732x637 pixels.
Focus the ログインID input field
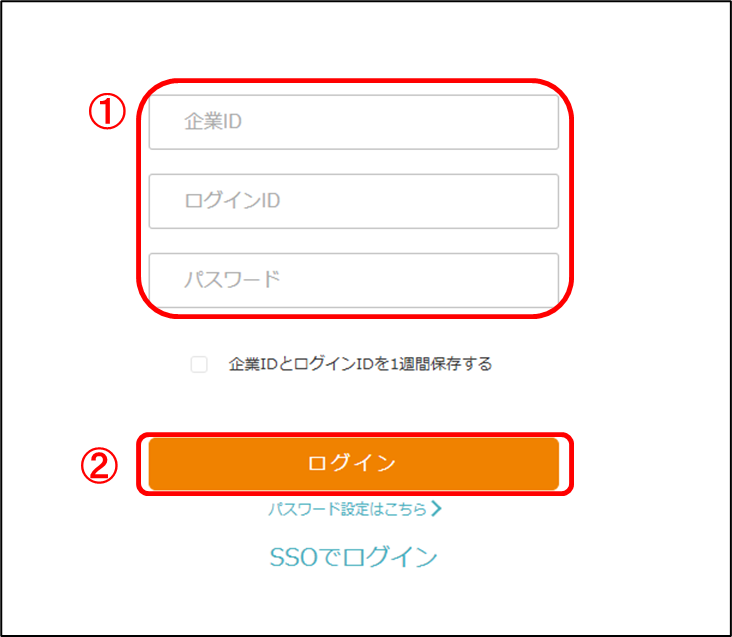[x=354, y=202]
